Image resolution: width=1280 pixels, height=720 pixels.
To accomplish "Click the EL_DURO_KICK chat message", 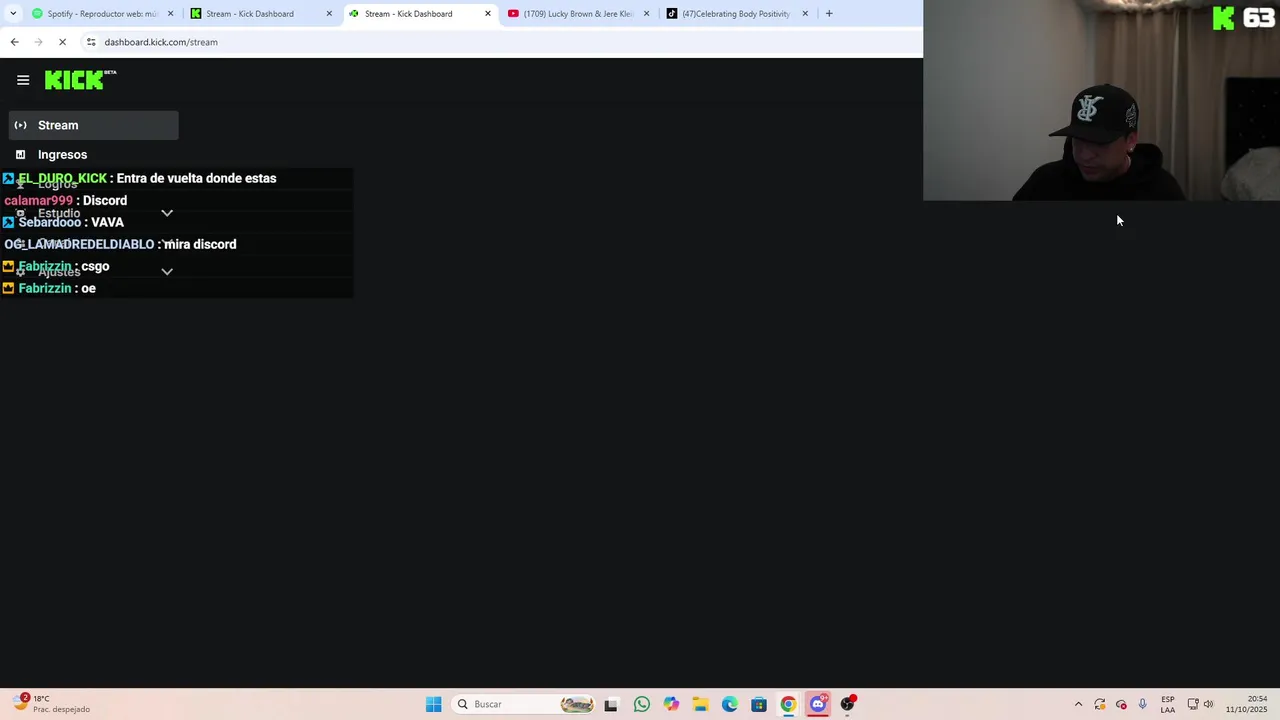I will pyautogui.click(x=147, y=178).
